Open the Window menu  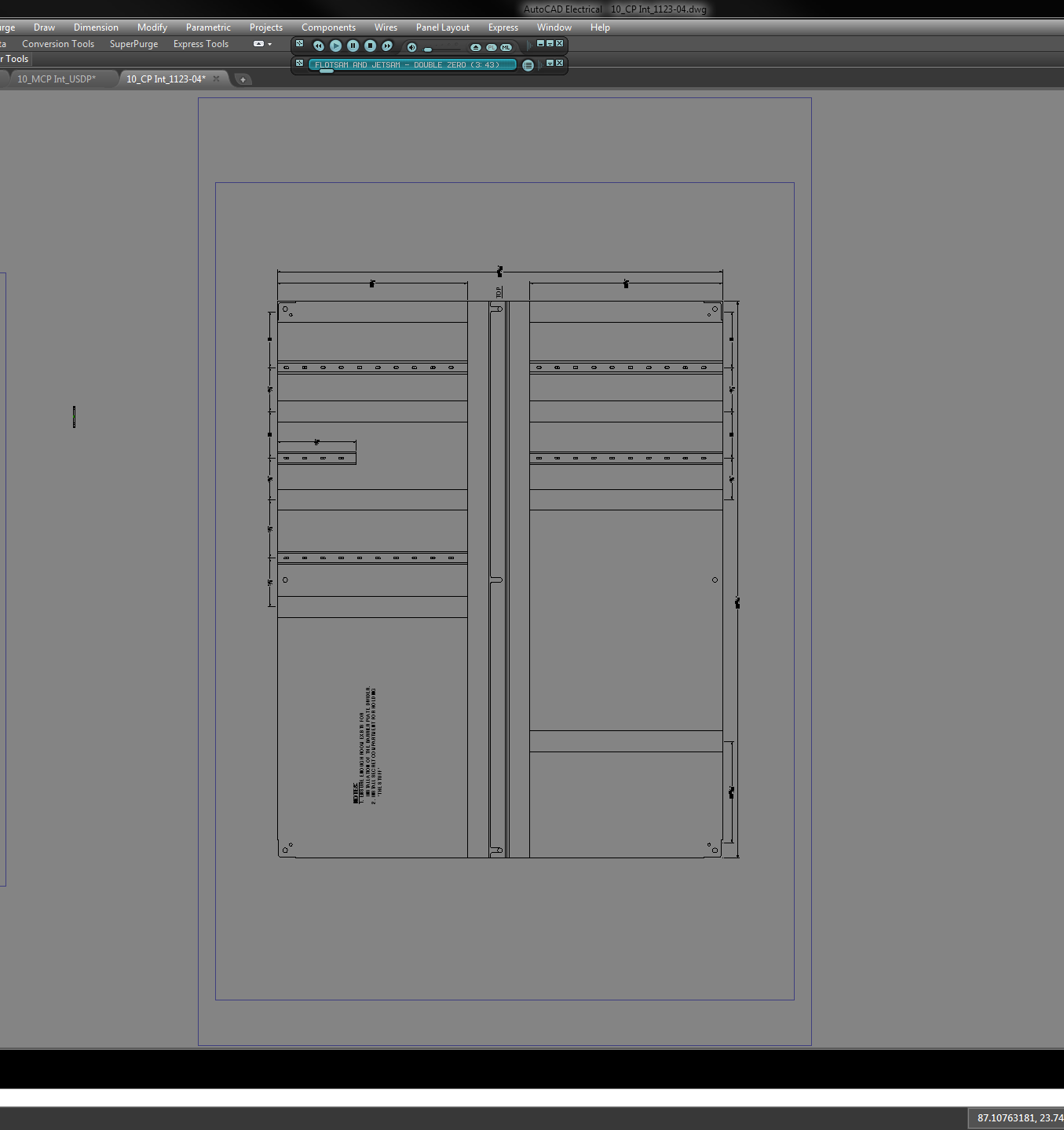coord(554,27)
